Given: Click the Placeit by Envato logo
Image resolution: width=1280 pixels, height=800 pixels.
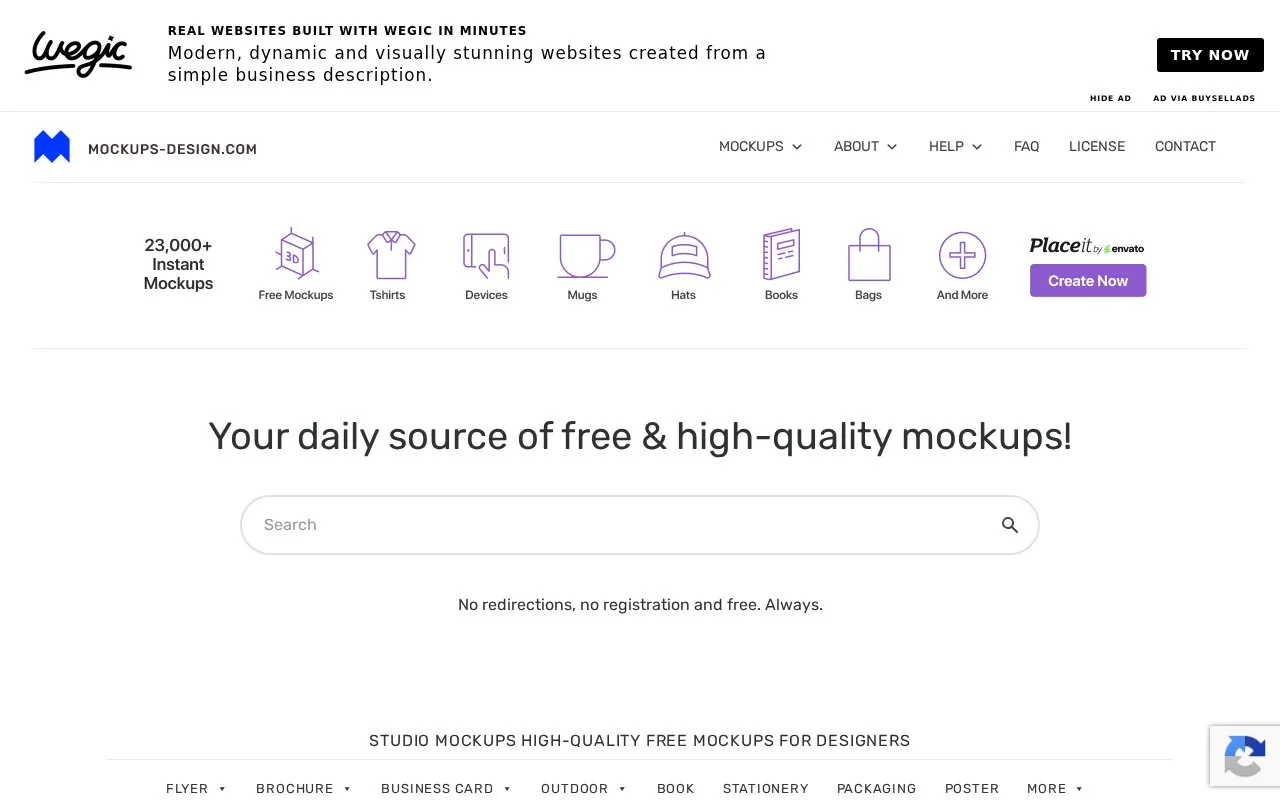Looking at the screenshot, I should tap(1087, 246).
